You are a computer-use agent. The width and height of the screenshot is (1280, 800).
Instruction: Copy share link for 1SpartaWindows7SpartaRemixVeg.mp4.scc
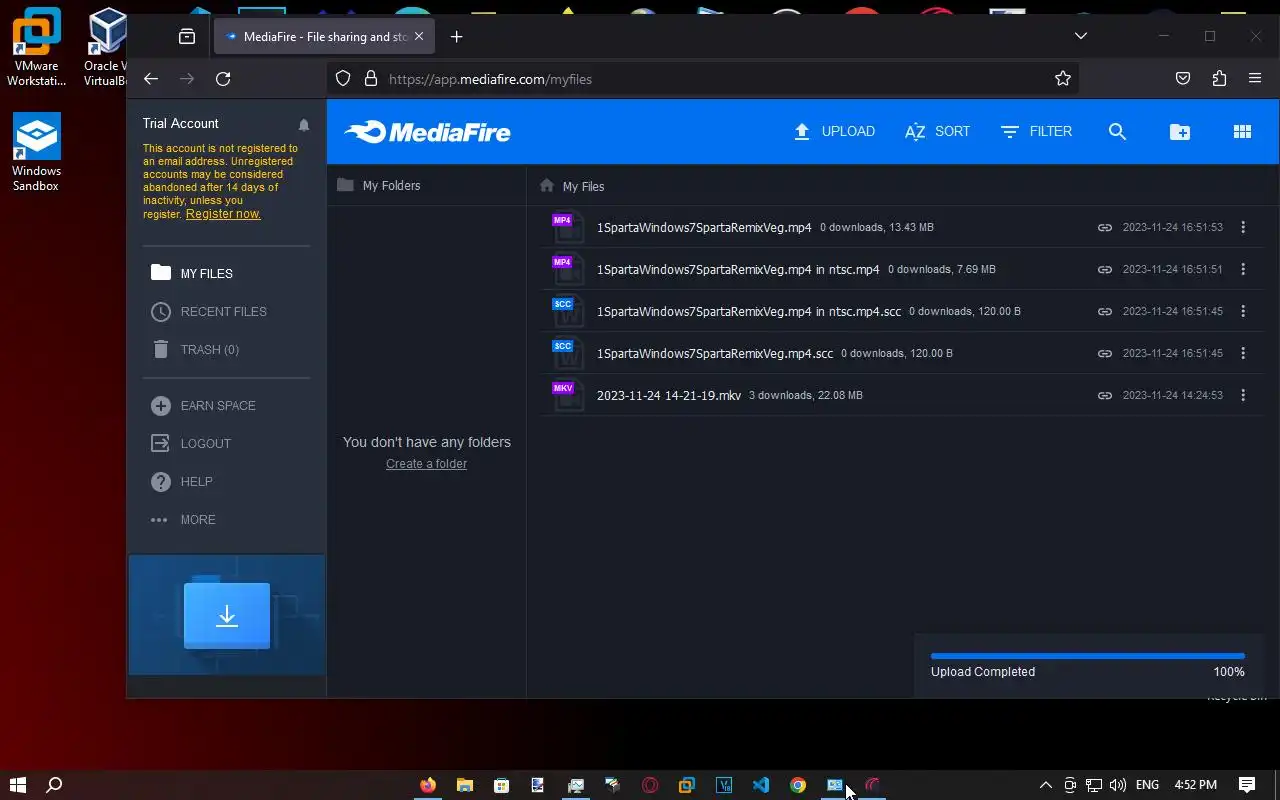pyautogui.click(x=1105, y=353)
